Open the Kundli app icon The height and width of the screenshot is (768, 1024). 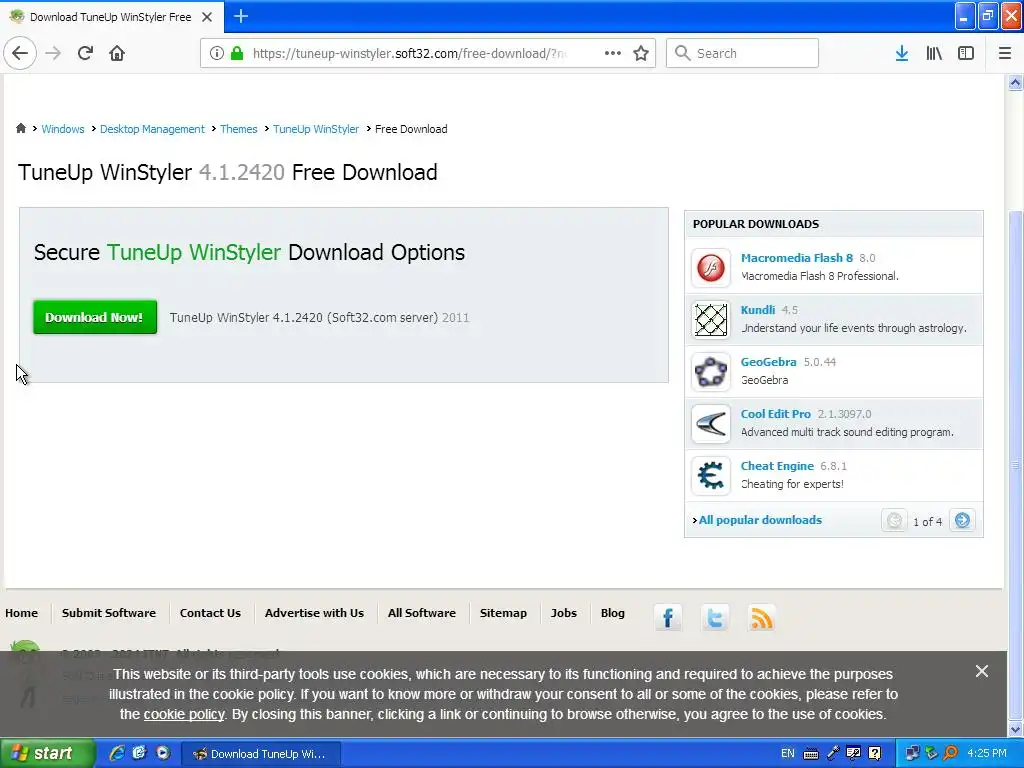point(711,319)
